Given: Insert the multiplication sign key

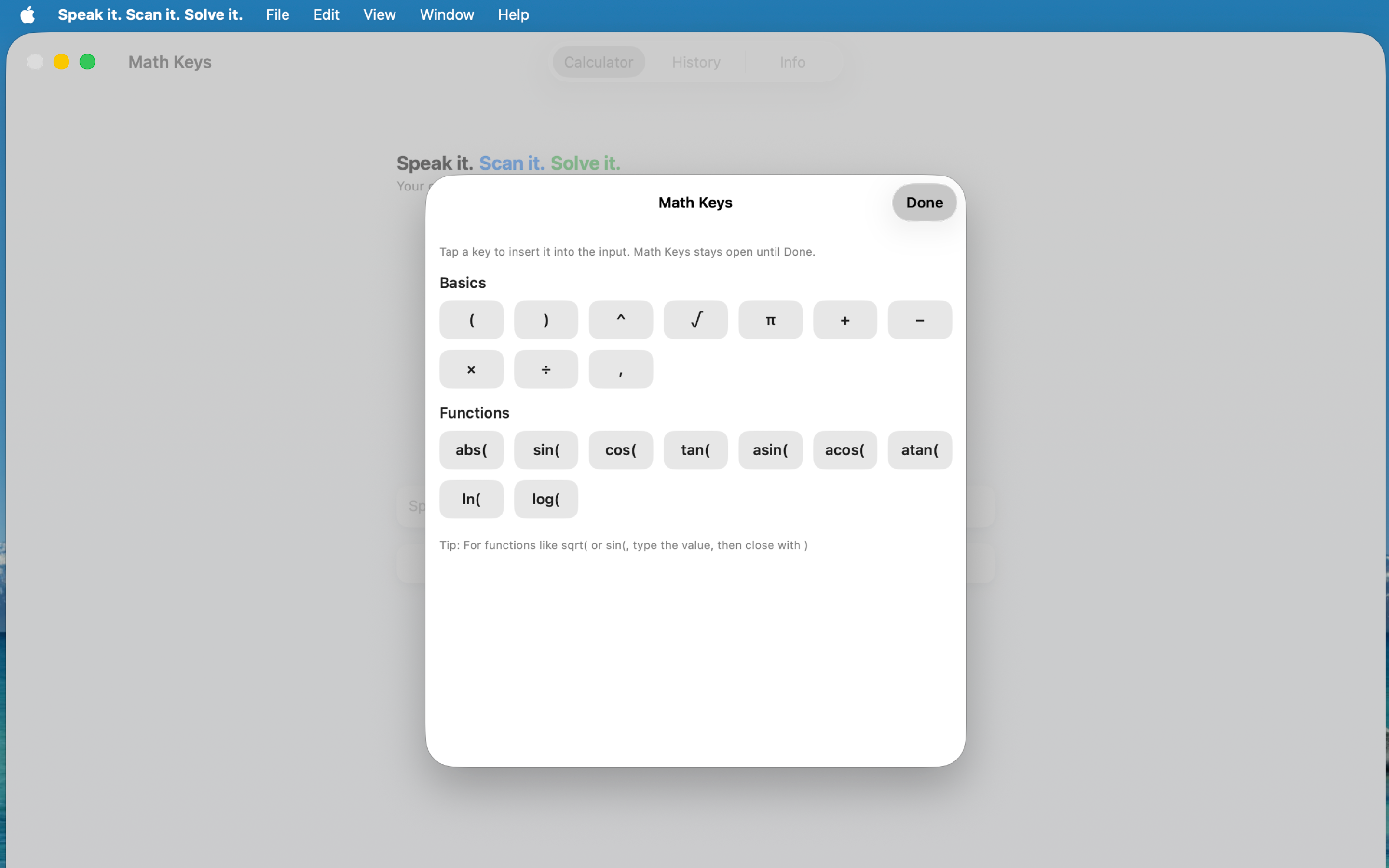Looking at the screenshot, I should pyautogui.click(x=471, y=369).
